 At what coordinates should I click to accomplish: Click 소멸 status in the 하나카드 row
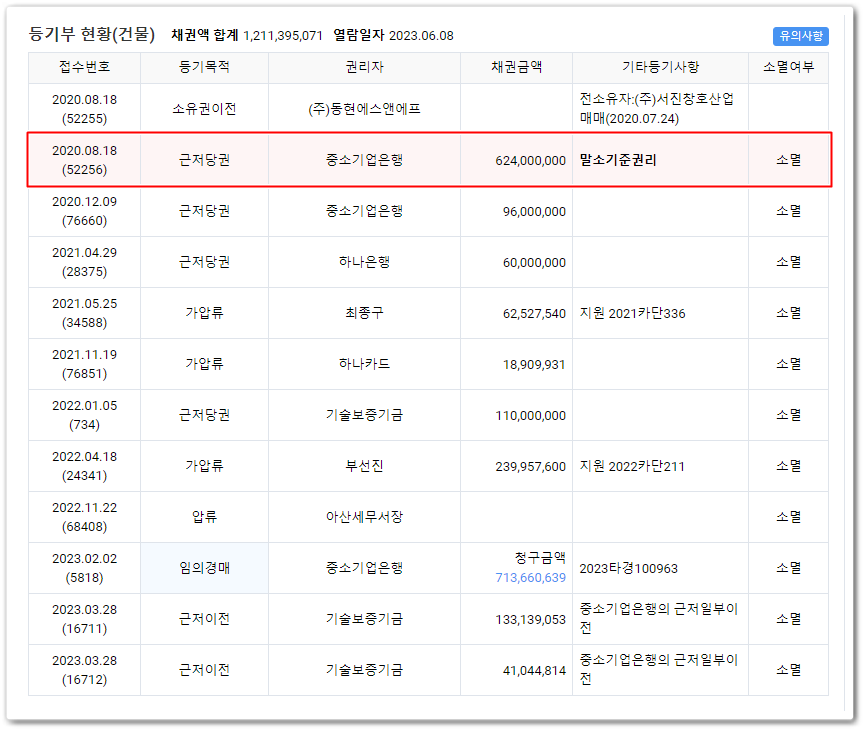pyautogui.click(x=789, y=364)
